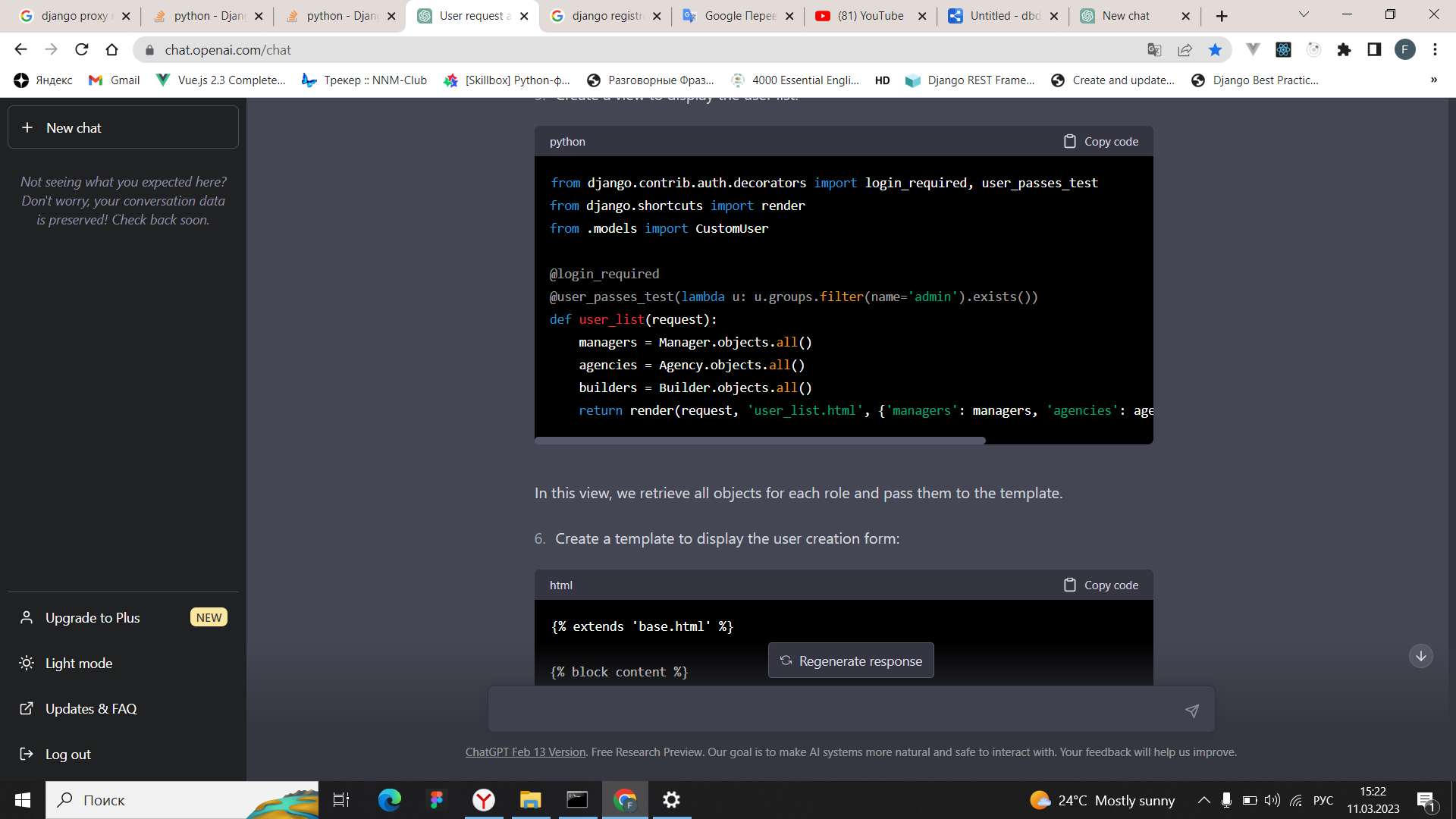Reload the page
This screenshot has height=819, width=1456.
(82, 50)
